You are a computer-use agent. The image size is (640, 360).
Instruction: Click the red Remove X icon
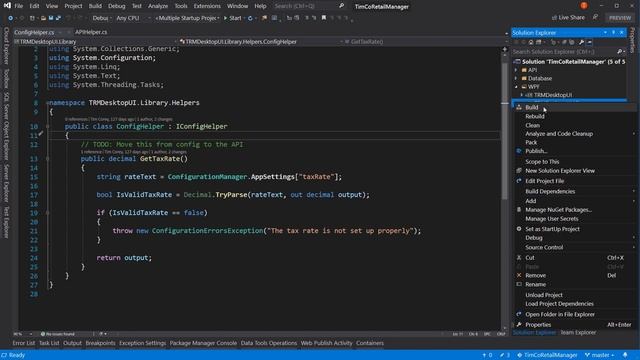[519, 275]
